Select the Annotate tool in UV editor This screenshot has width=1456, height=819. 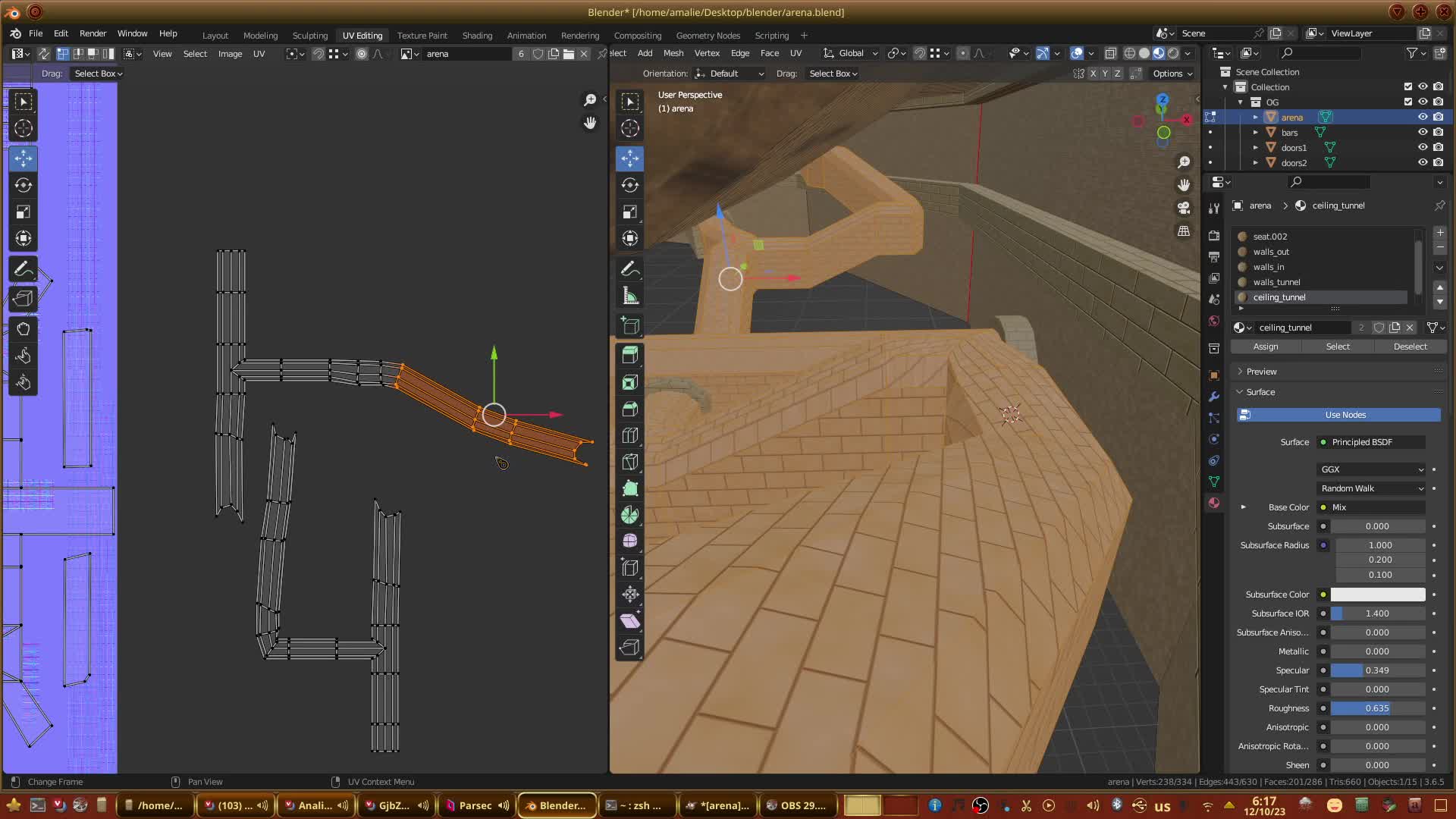tap(23, 269)
